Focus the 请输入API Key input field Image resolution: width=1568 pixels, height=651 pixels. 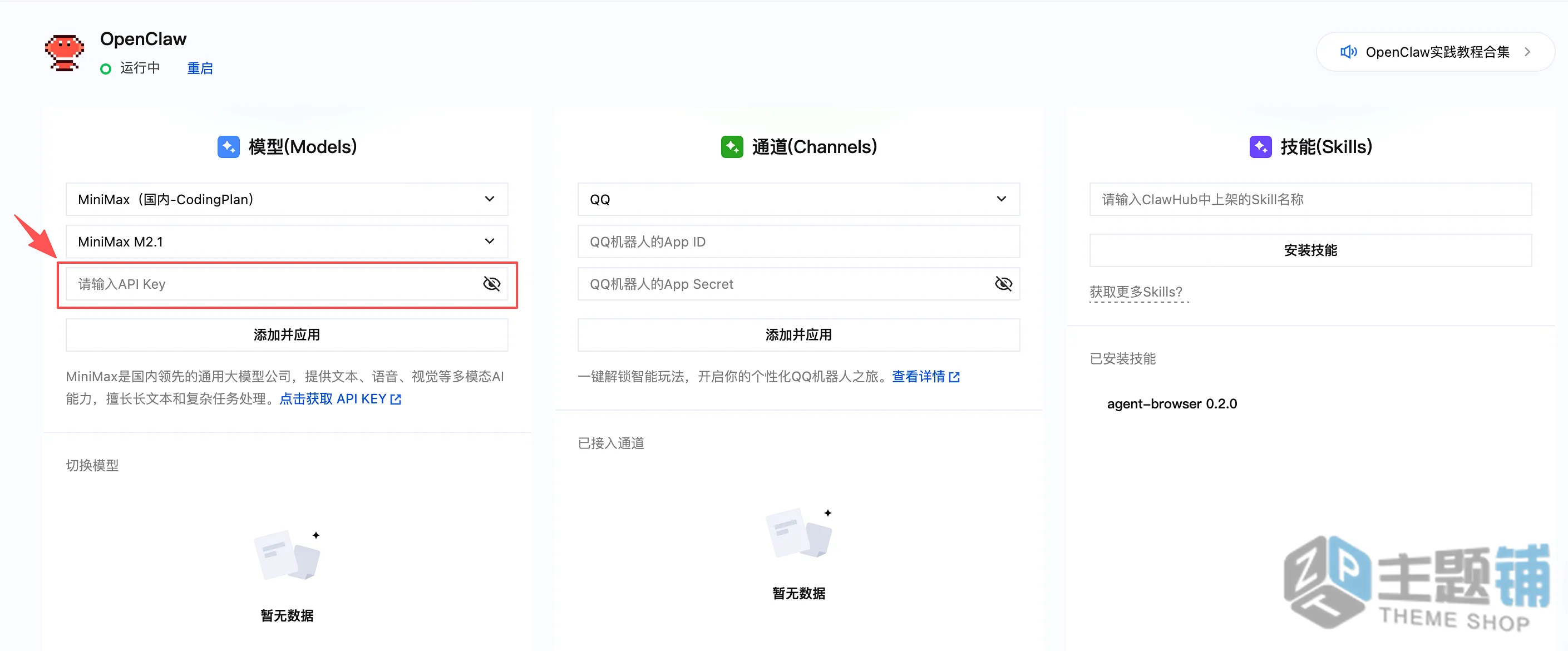coord(287,284)
